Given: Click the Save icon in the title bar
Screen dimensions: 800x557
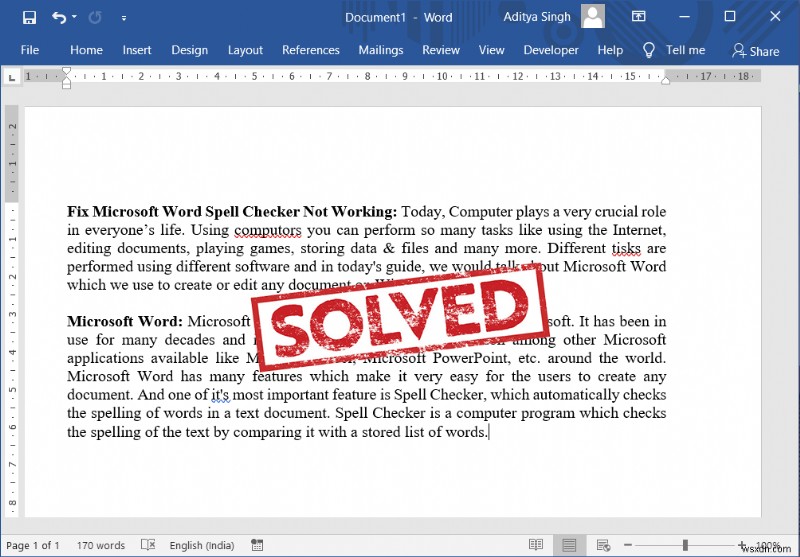Looking at the screenshot, I should (x=29, y=18).
